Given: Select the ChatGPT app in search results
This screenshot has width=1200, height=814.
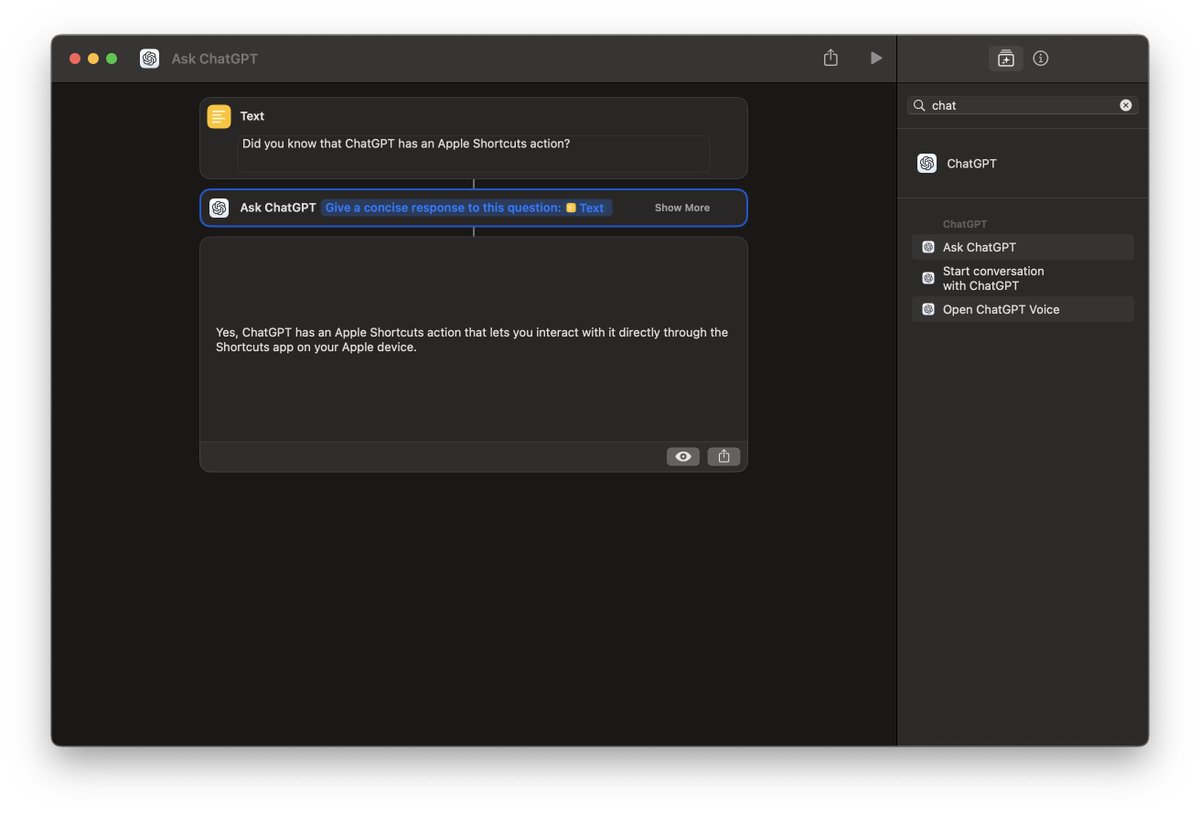Looking at the screenshot, I should tap(1023, 163).
